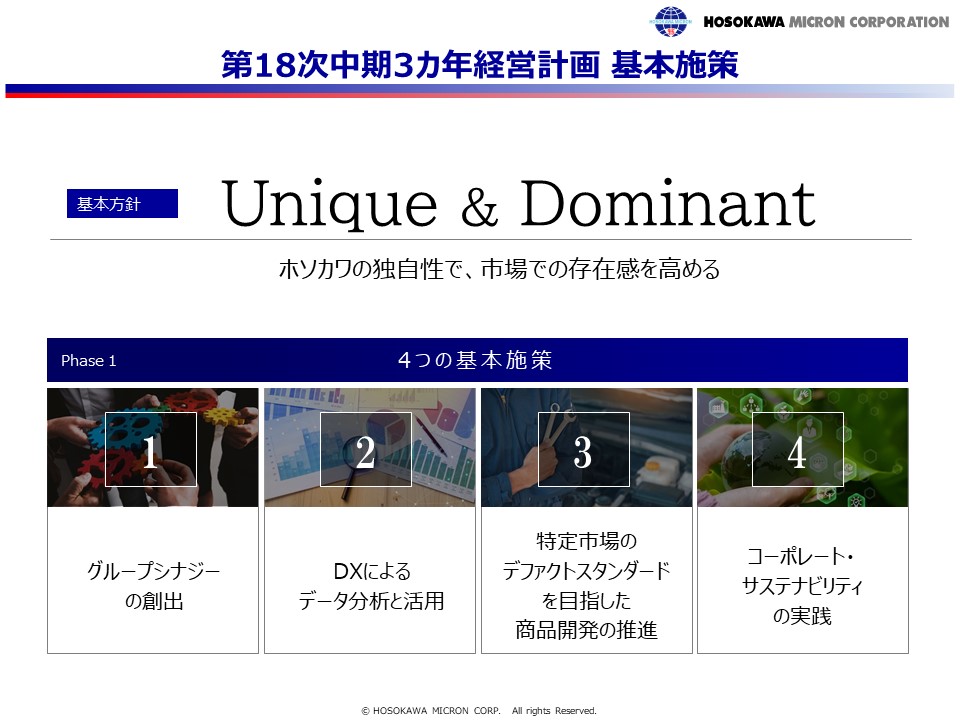Select the text グループシナジーの創出

pos(153,586)
